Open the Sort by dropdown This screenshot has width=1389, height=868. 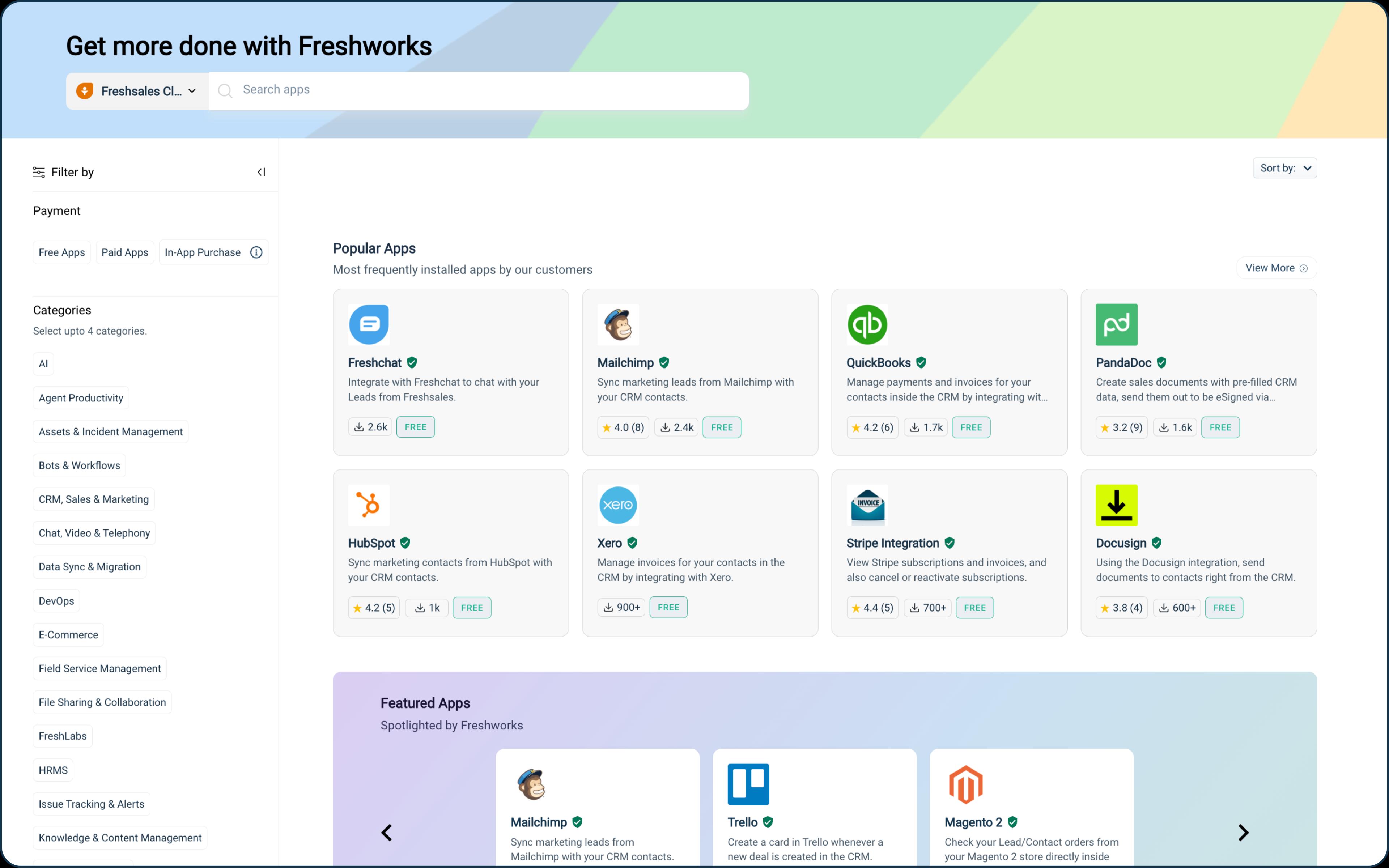(1284, 168)
